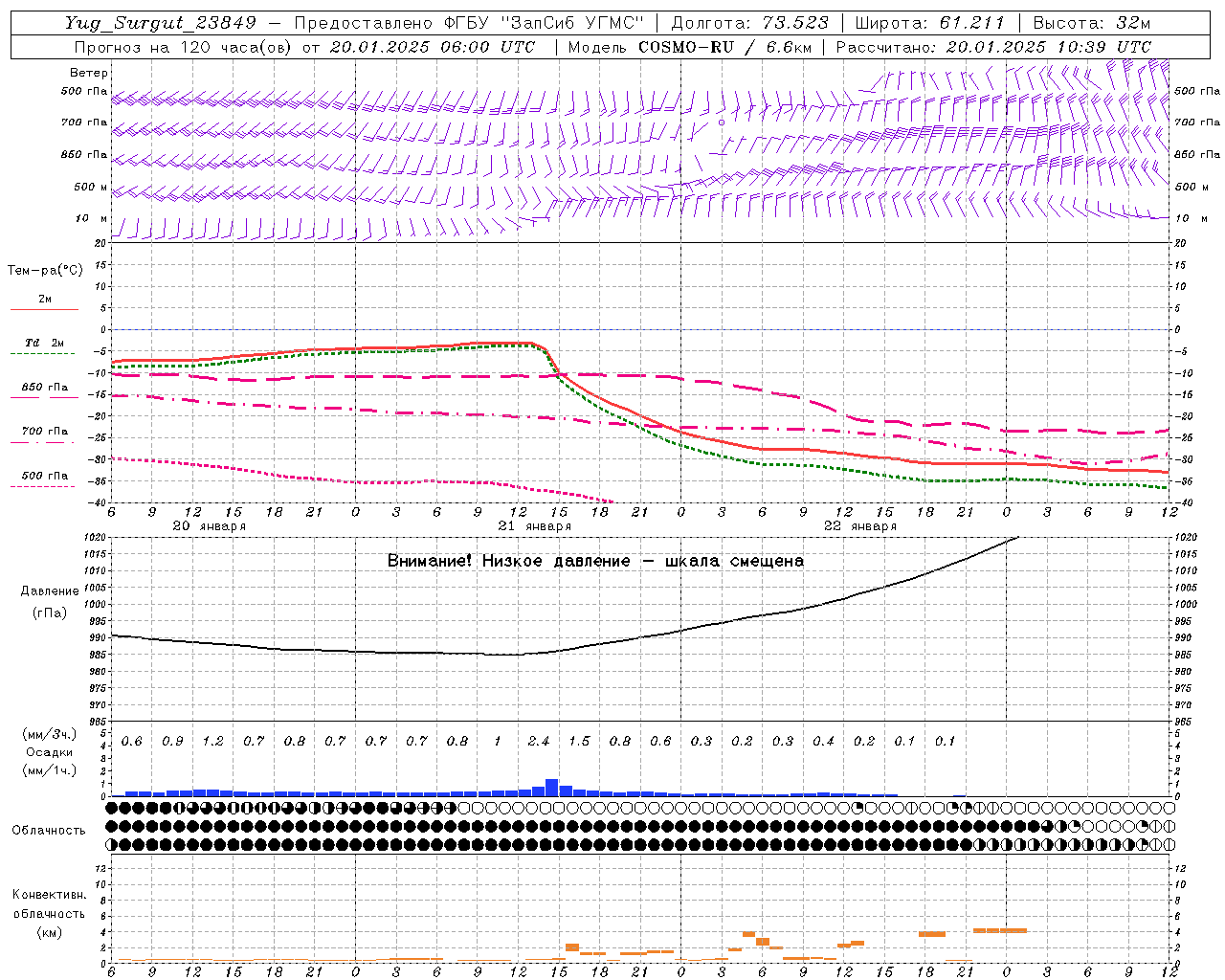This screenshot has height=980, width=1225.
Task: Click the 2.4 three-hour precipitation value
Action: click(539, 741)
